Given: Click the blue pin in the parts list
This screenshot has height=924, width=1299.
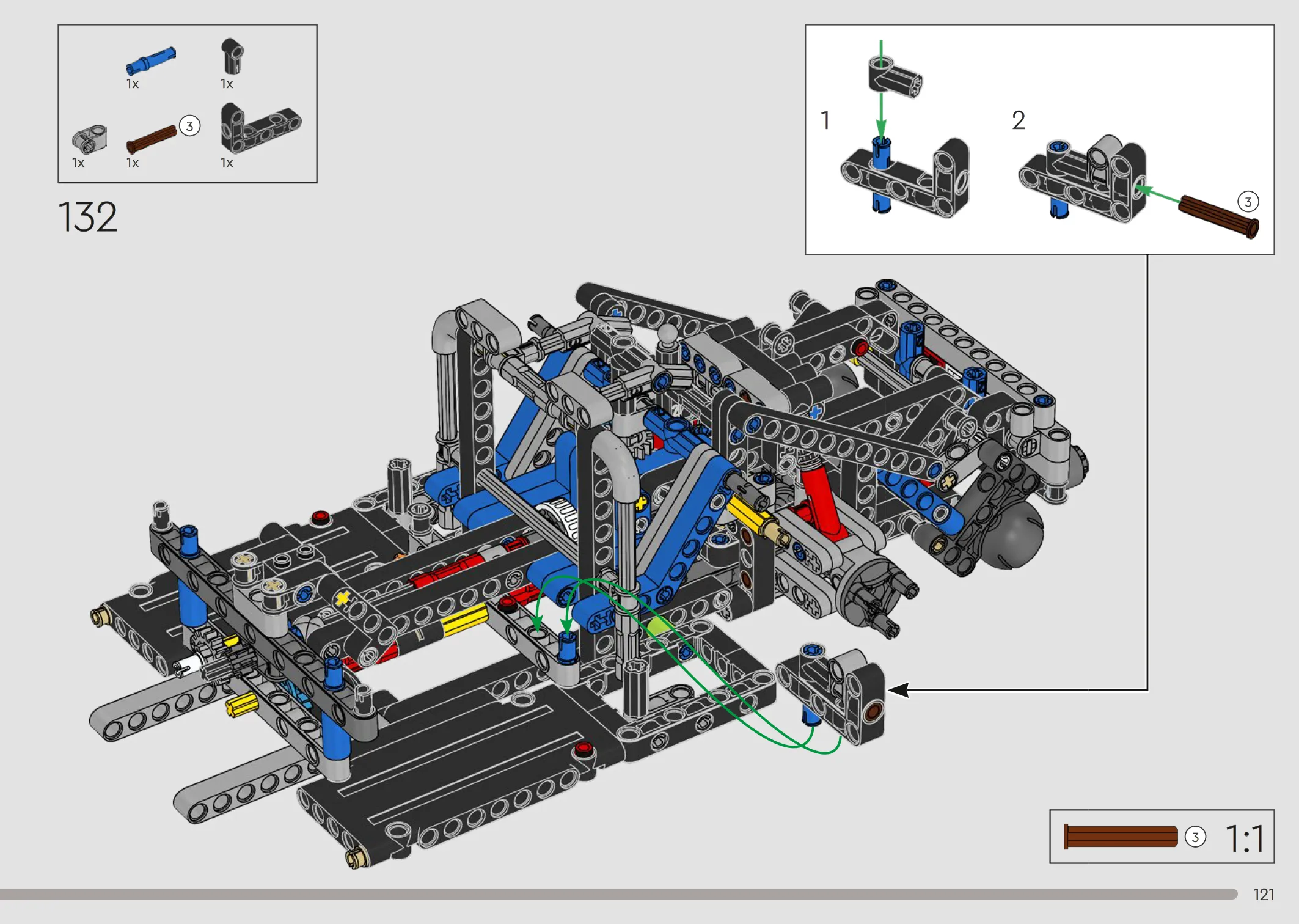Looking at the screenshot, I should coord(151,61).
